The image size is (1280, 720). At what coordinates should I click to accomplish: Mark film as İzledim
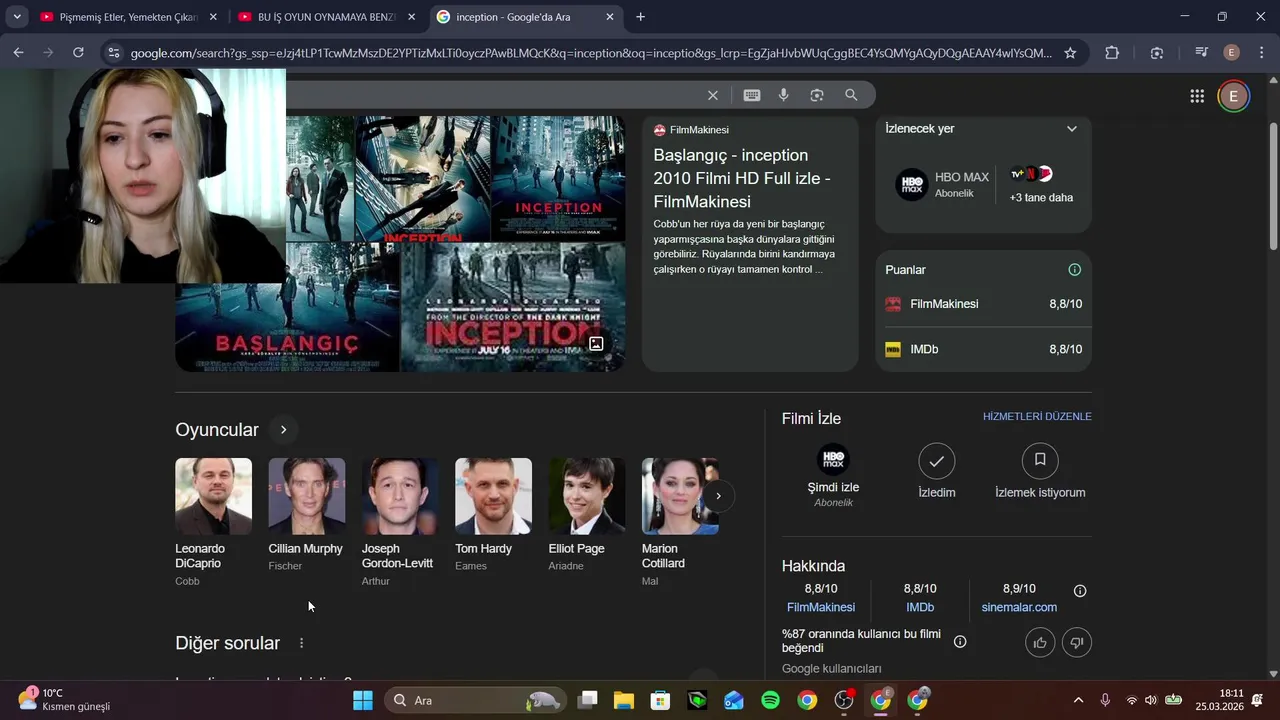[x=937, y=471]
